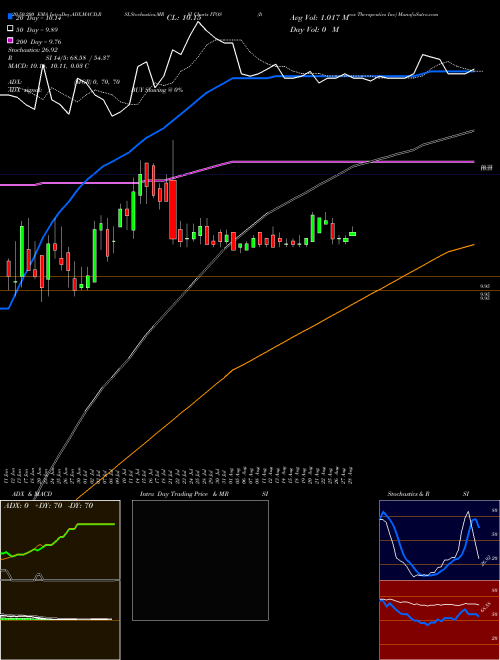Click the MACD sub-panel below the ADX chart
500x660 pixels.
(x=60, y=620)
